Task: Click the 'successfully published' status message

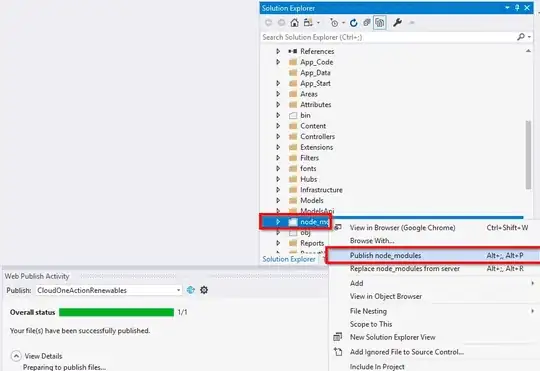Action: click(80, 331)
